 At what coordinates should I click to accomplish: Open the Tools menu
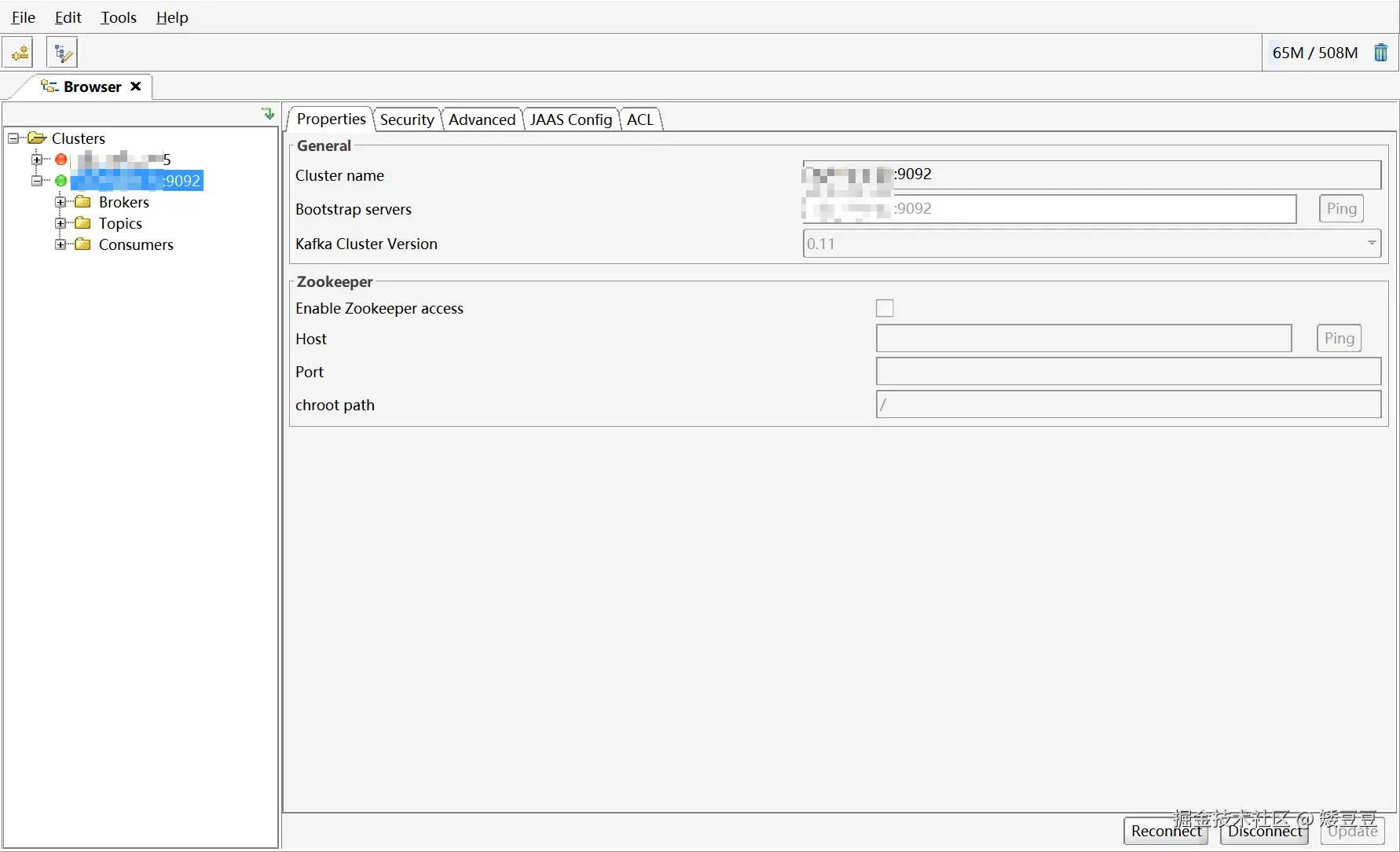(x=119, y=17)
